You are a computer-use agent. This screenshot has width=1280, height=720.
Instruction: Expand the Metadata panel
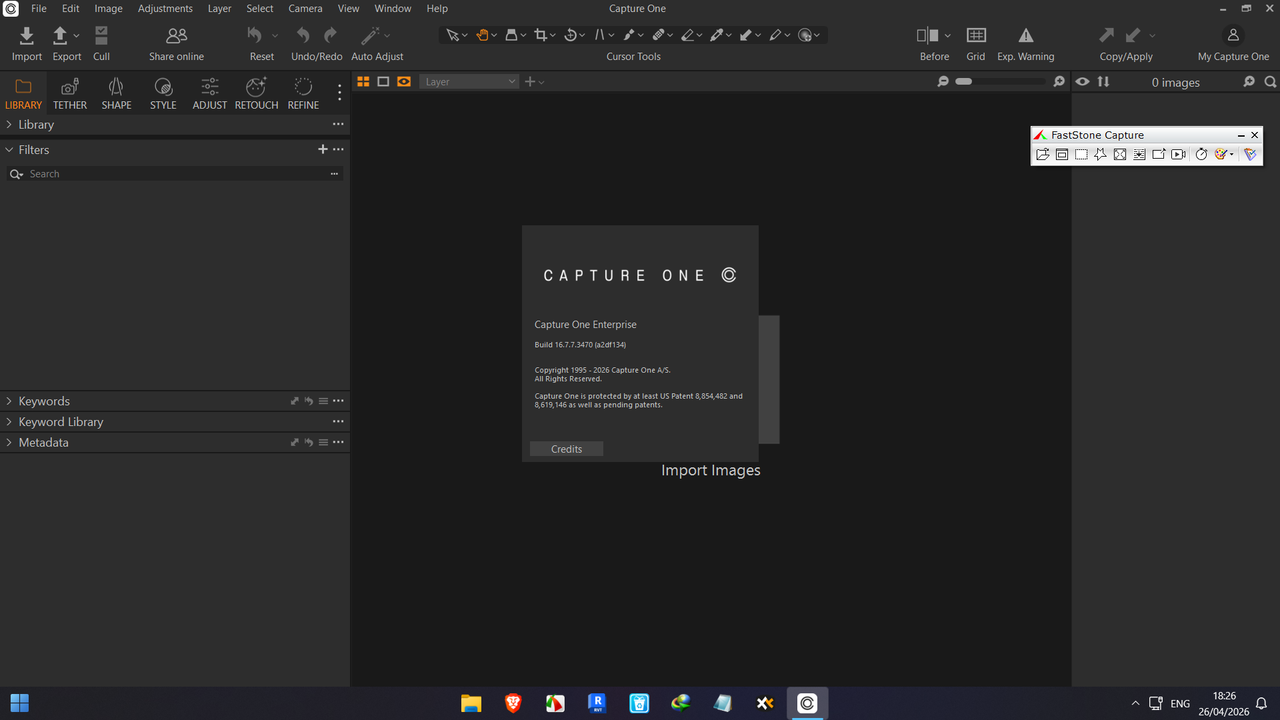click(9, 442)
